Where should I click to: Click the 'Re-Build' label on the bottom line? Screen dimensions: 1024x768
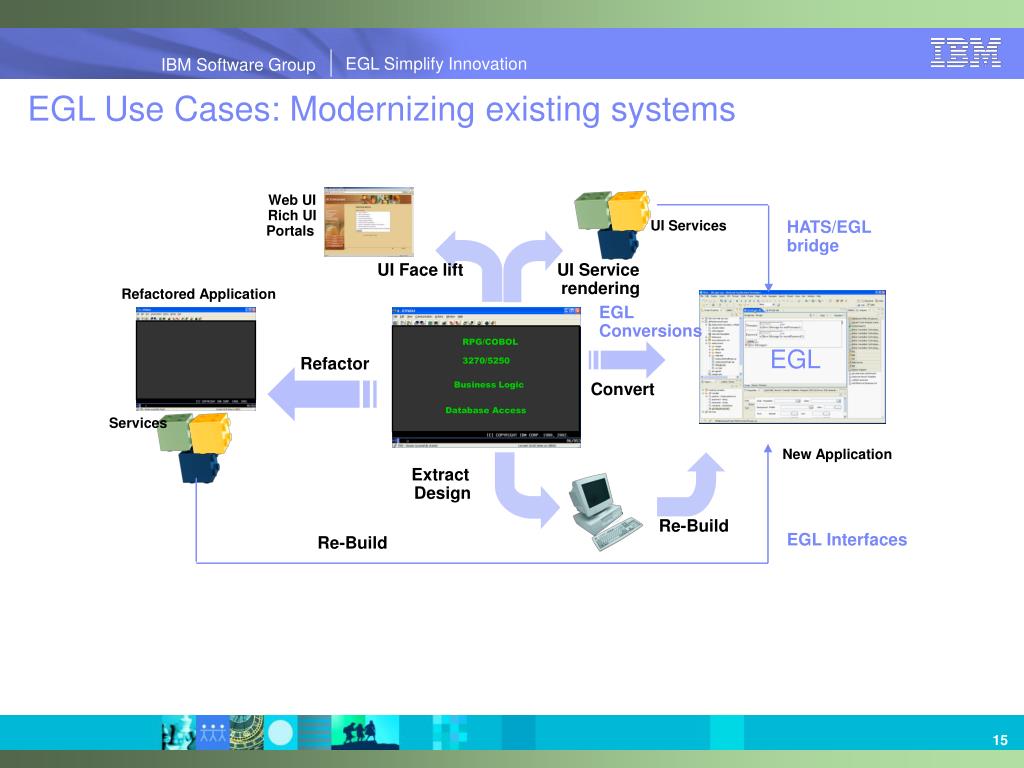click(353, 543)
